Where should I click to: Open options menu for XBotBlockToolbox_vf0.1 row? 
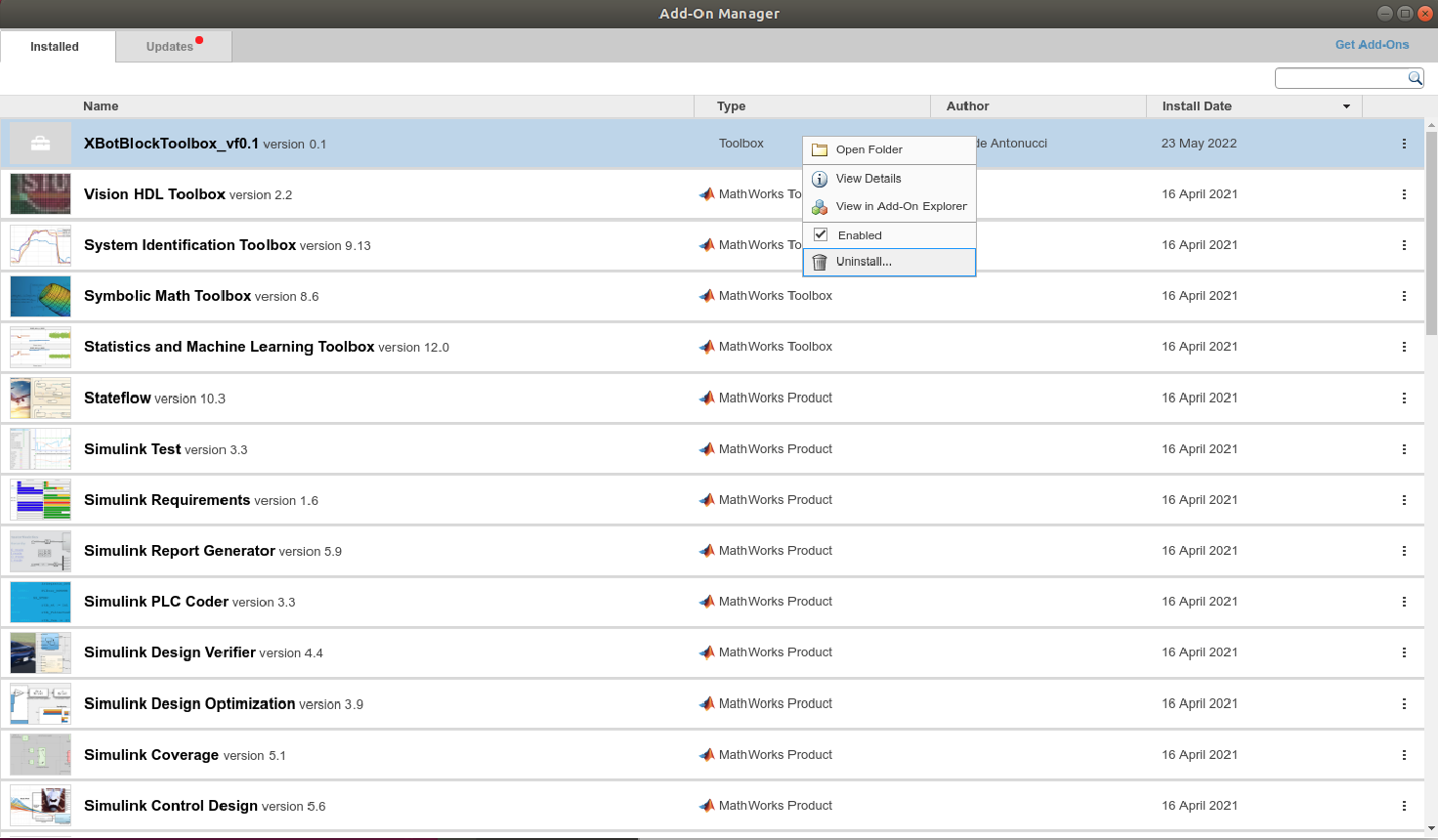[x=1404, y=144]
